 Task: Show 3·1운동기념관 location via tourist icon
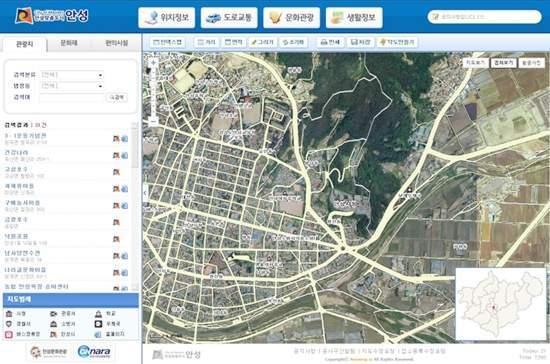116,139
